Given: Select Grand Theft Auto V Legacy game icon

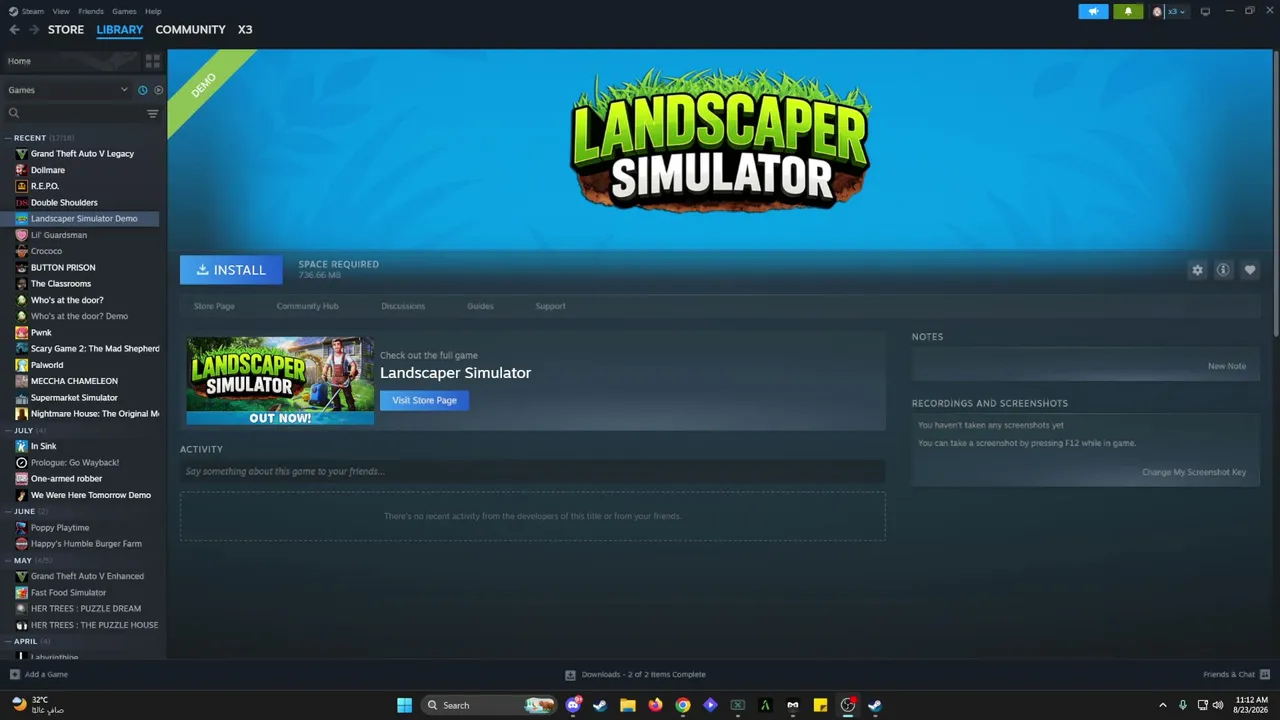Looking at the screenshot, I should (x=22, y=154).
